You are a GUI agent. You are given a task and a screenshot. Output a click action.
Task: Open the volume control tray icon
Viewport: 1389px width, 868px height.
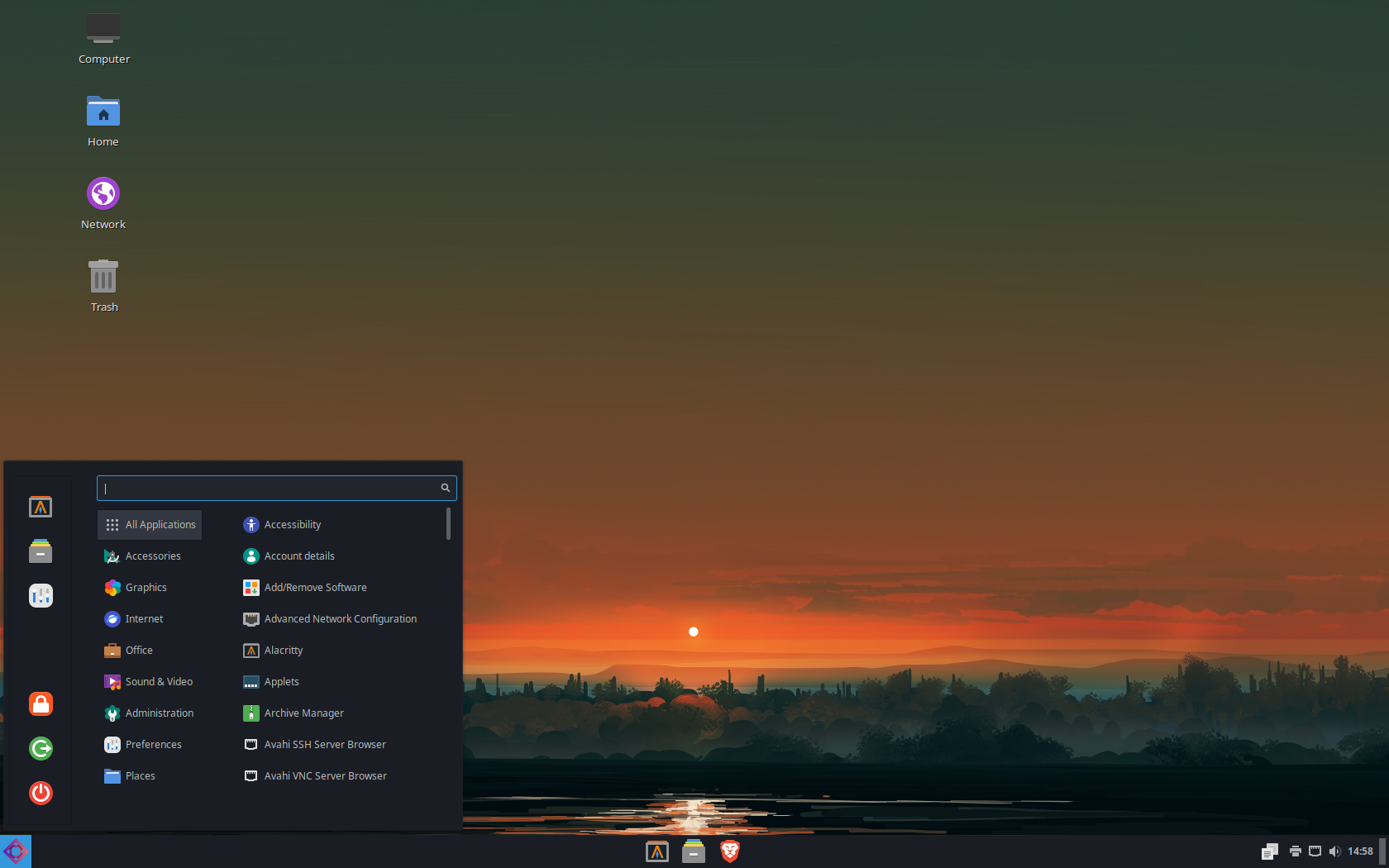coord(1335,851)
